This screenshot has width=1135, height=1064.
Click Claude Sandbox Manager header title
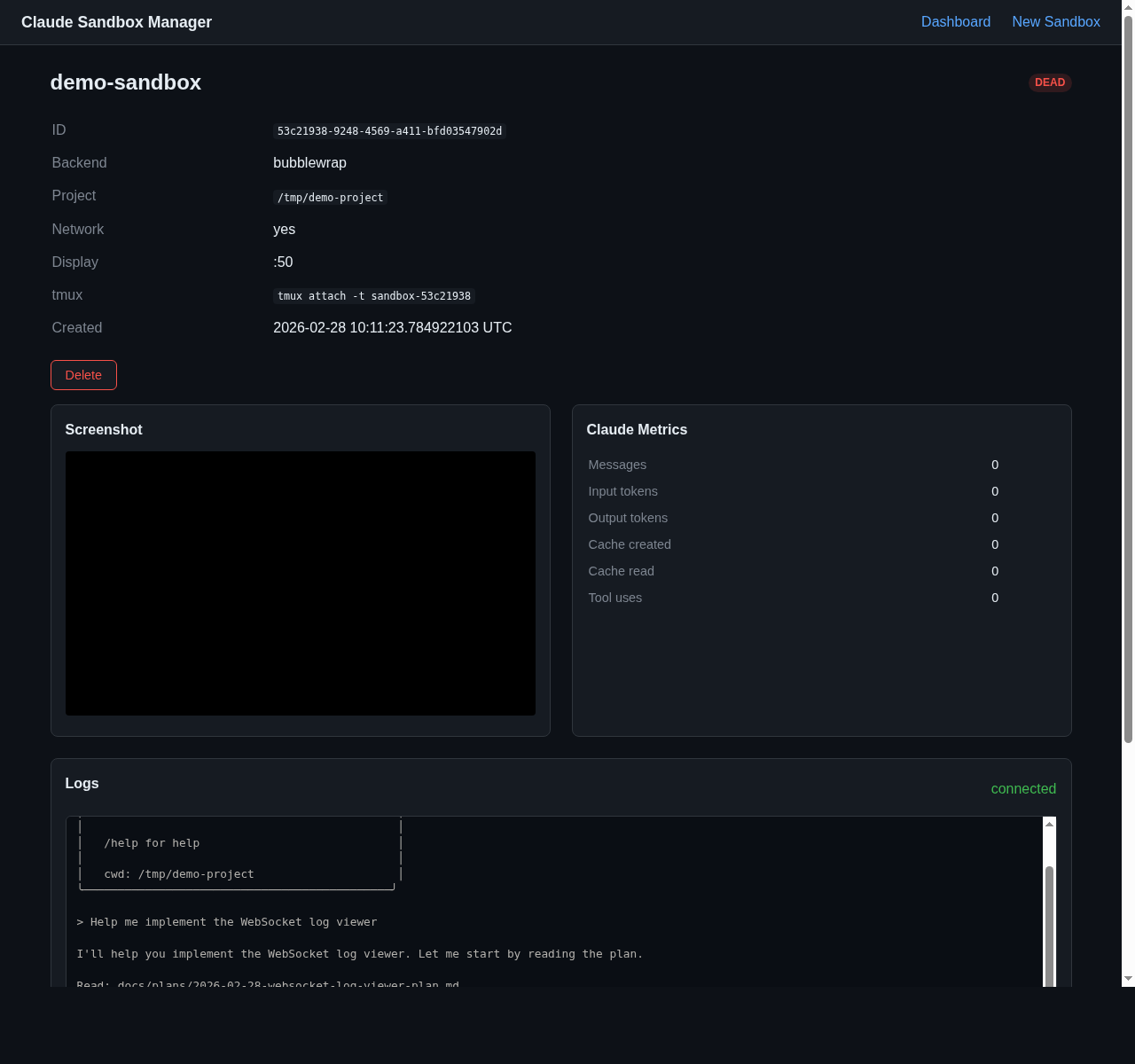pos(116,22)
